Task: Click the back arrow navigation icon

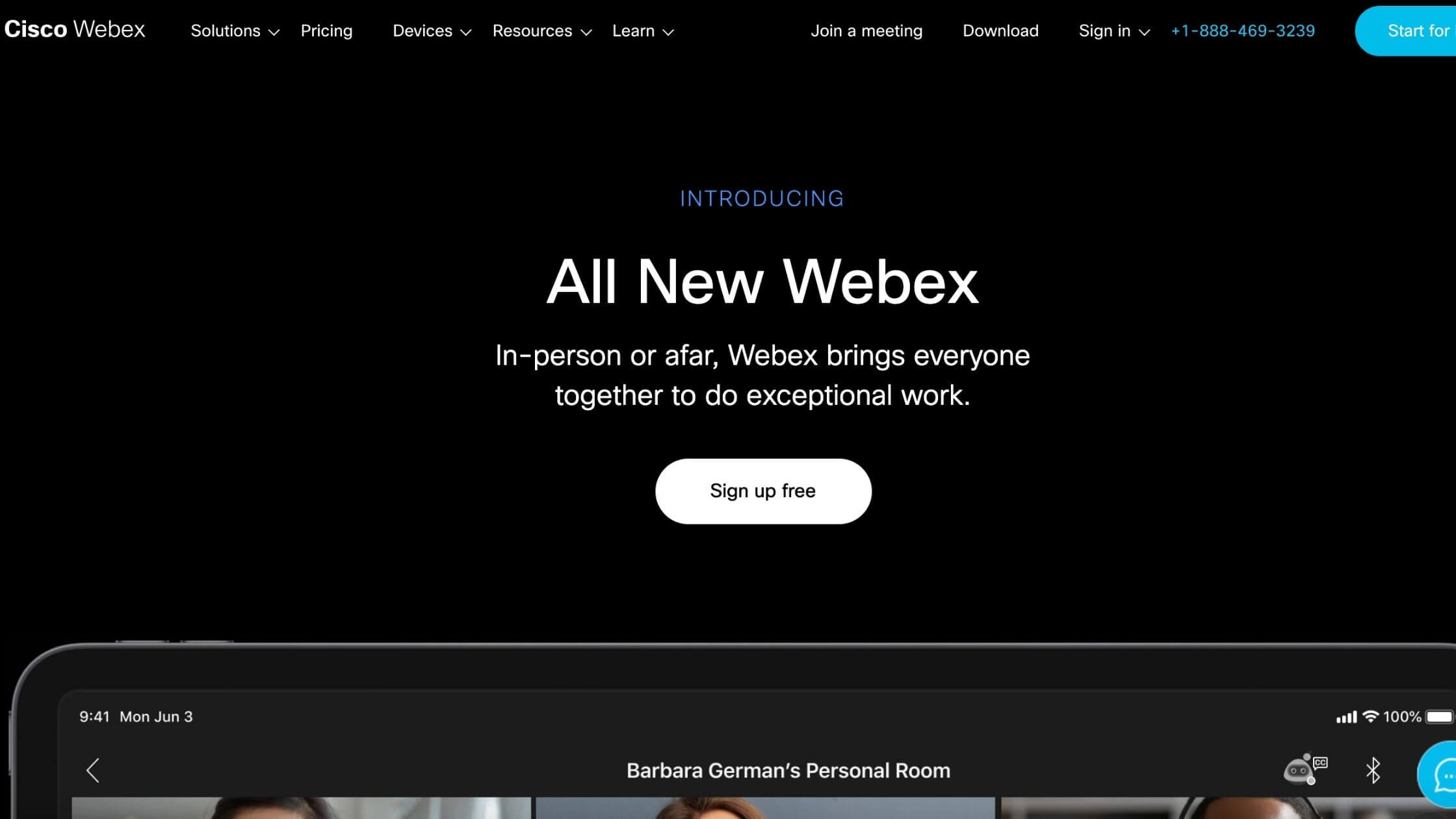Action: [92, 769]
